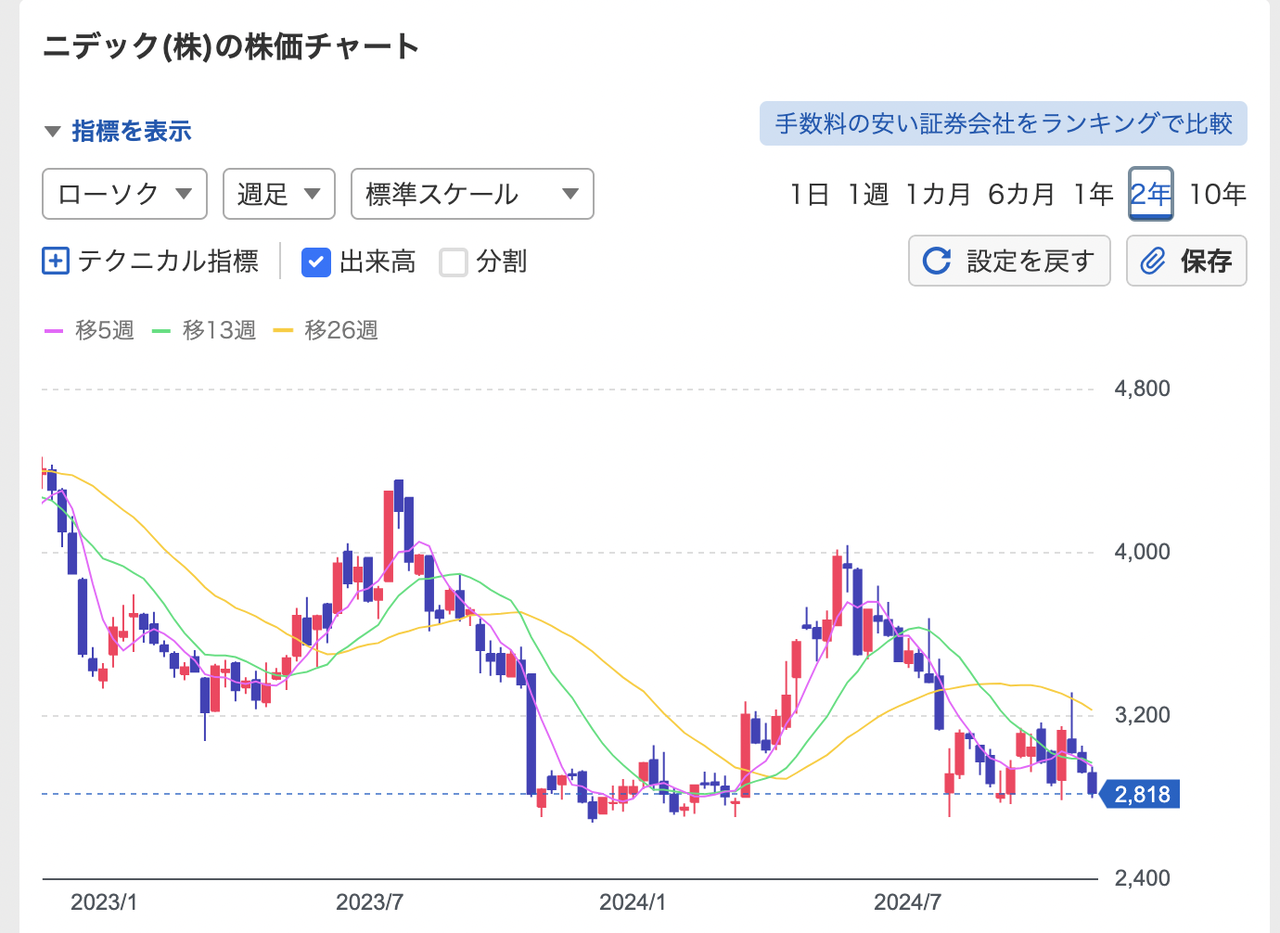Enable the 分割 split checkbox
Image resolution: width=1280 pixels, height=933 pixels.
[454, 262]
